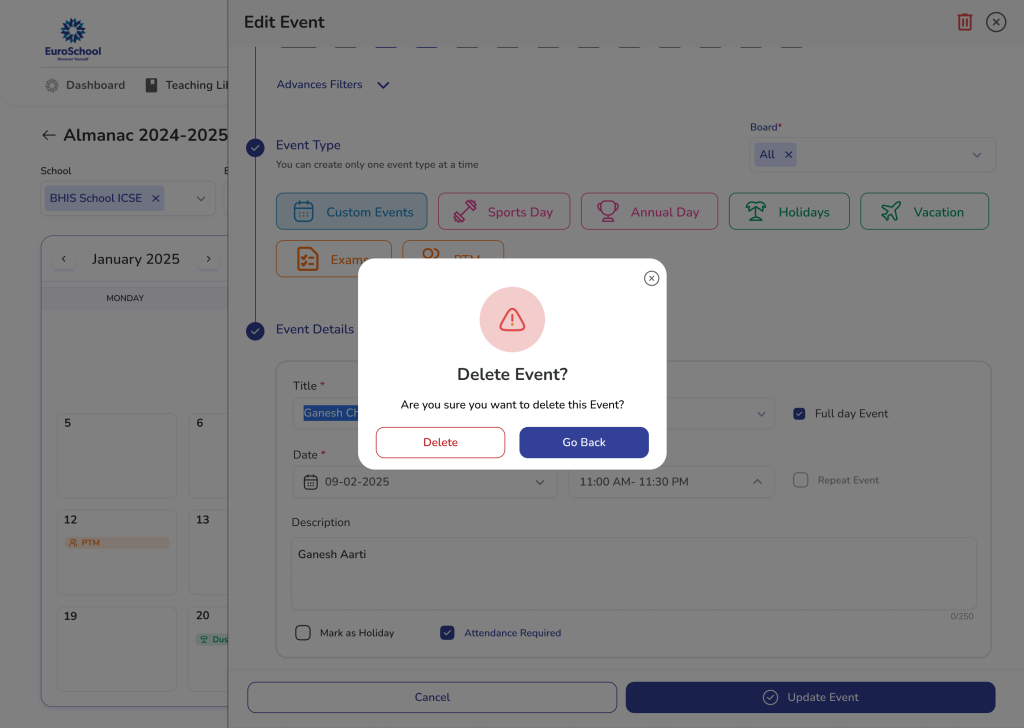Open the time range dropdown
The height and width of the screenshot is (728, 1024).
757,481
